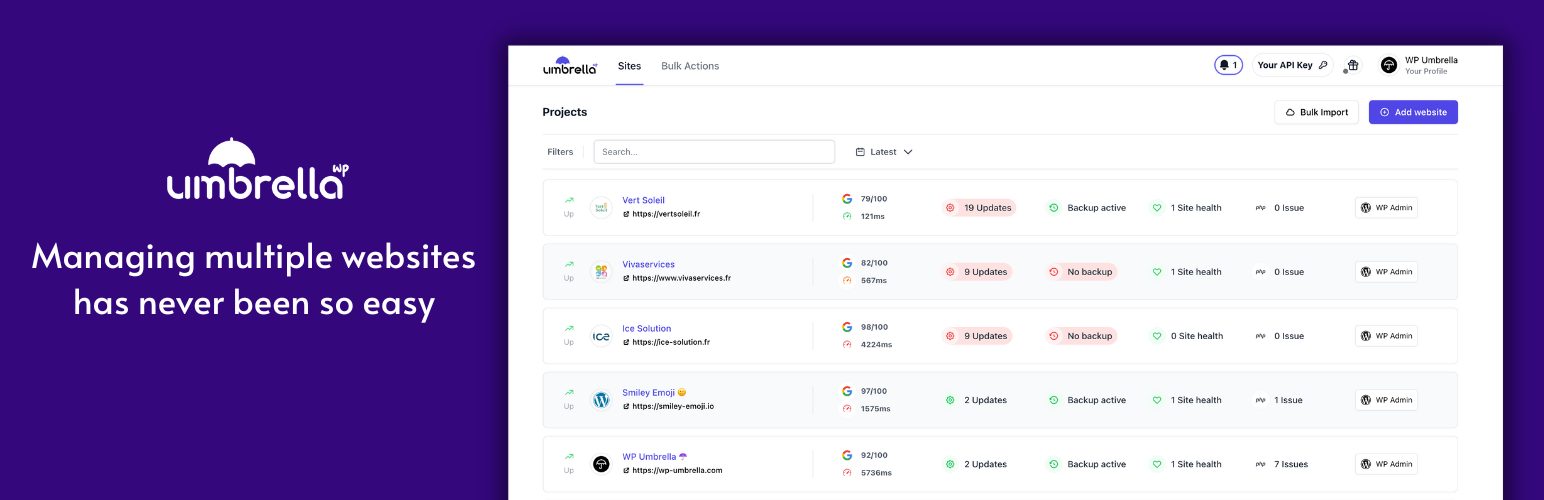Expand the Latest sort dropdown

884,152
